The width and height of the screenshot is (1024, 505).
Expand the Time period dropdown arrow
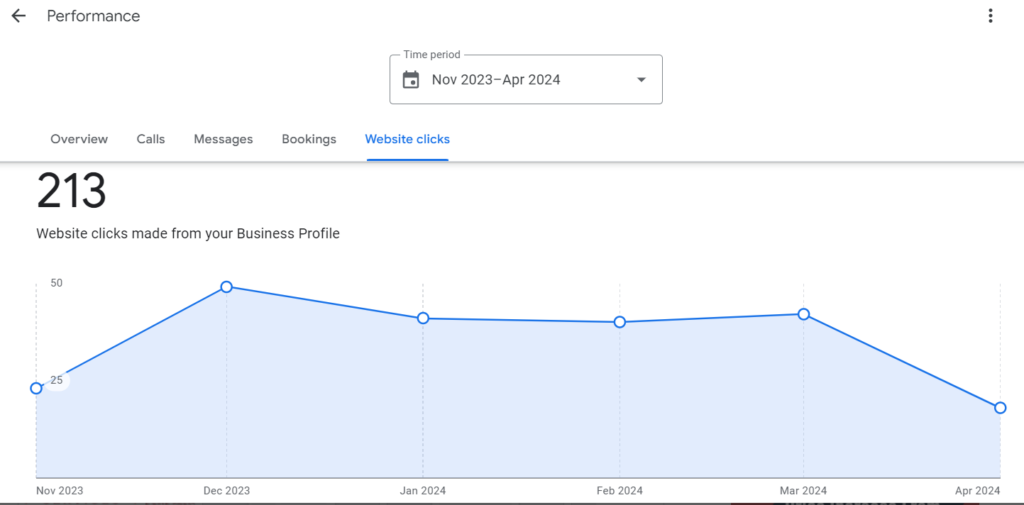click(641, 80)
